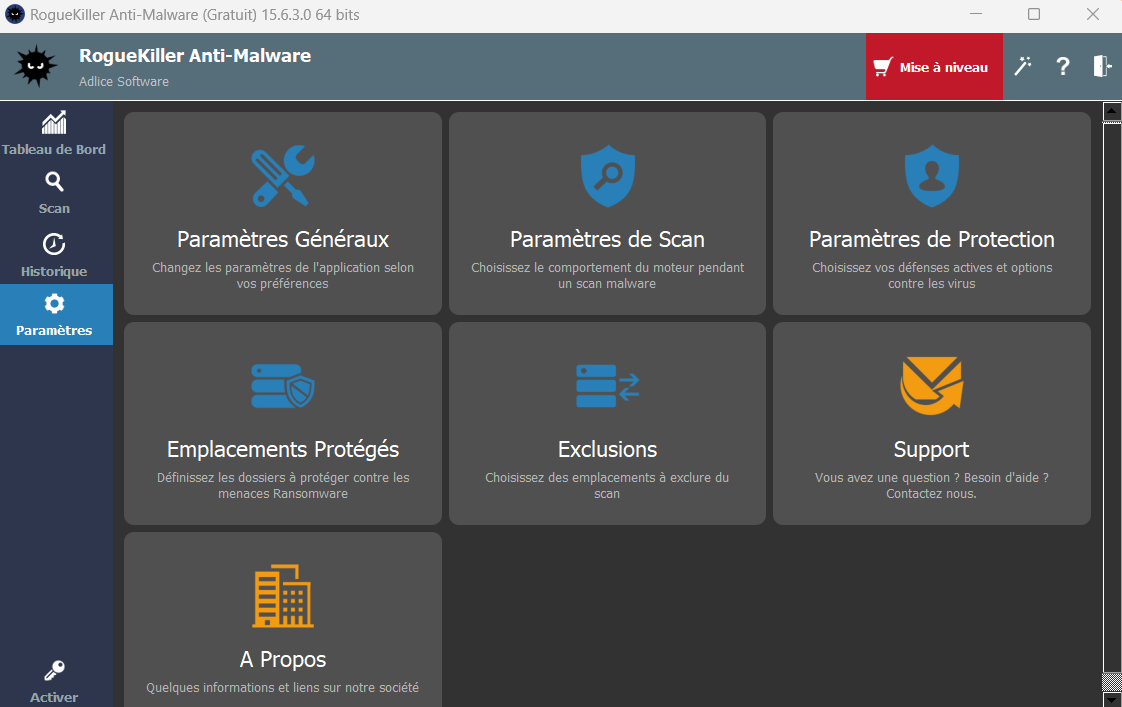The height and width of the screenshot is (707, 1122).
Task: Open the Paramètres de Scan title
Action: coord(608,239)
